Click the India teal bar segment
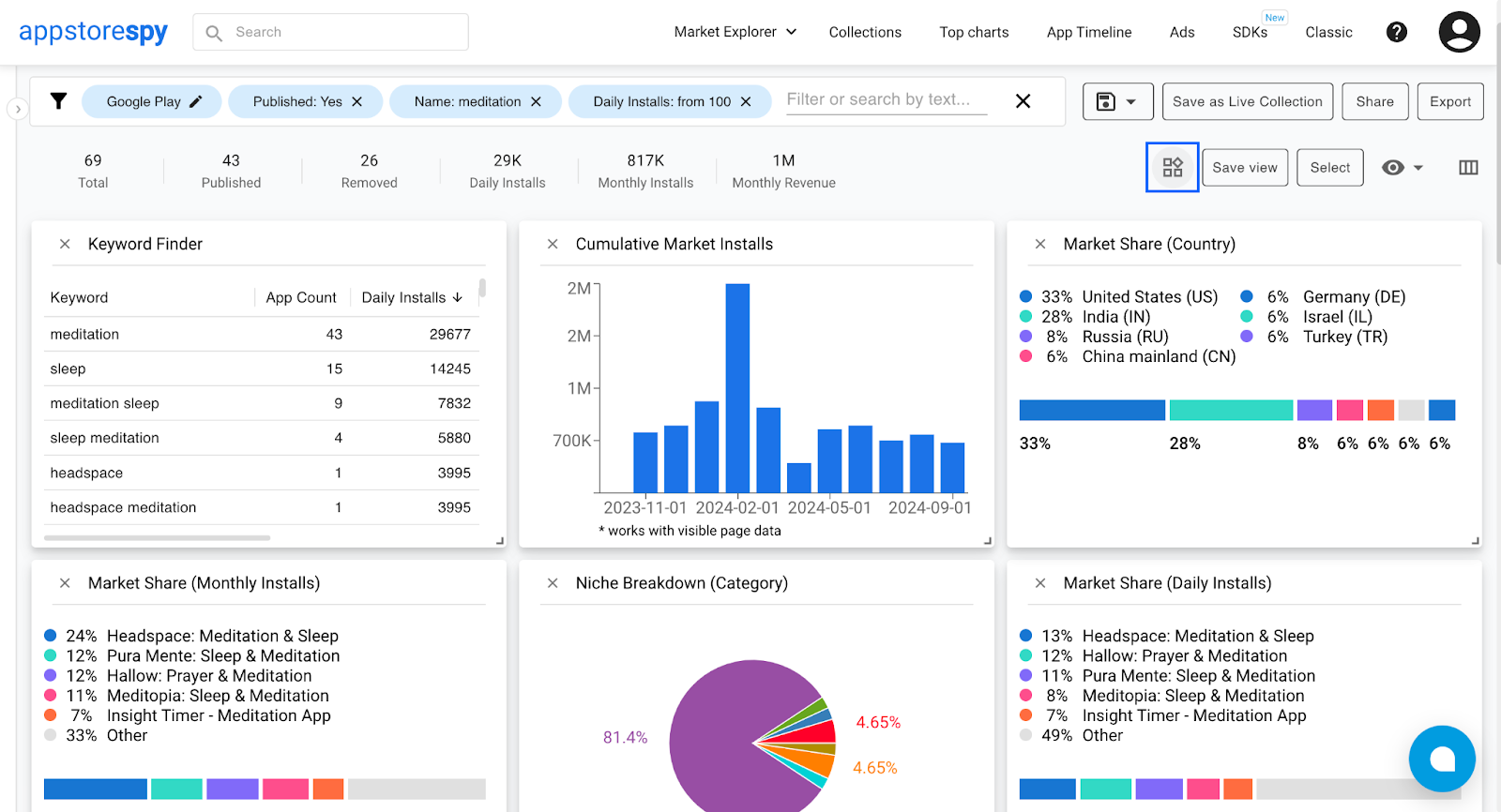The width and height of the screenshot is (1501, 812). (x=1231, y=410)
